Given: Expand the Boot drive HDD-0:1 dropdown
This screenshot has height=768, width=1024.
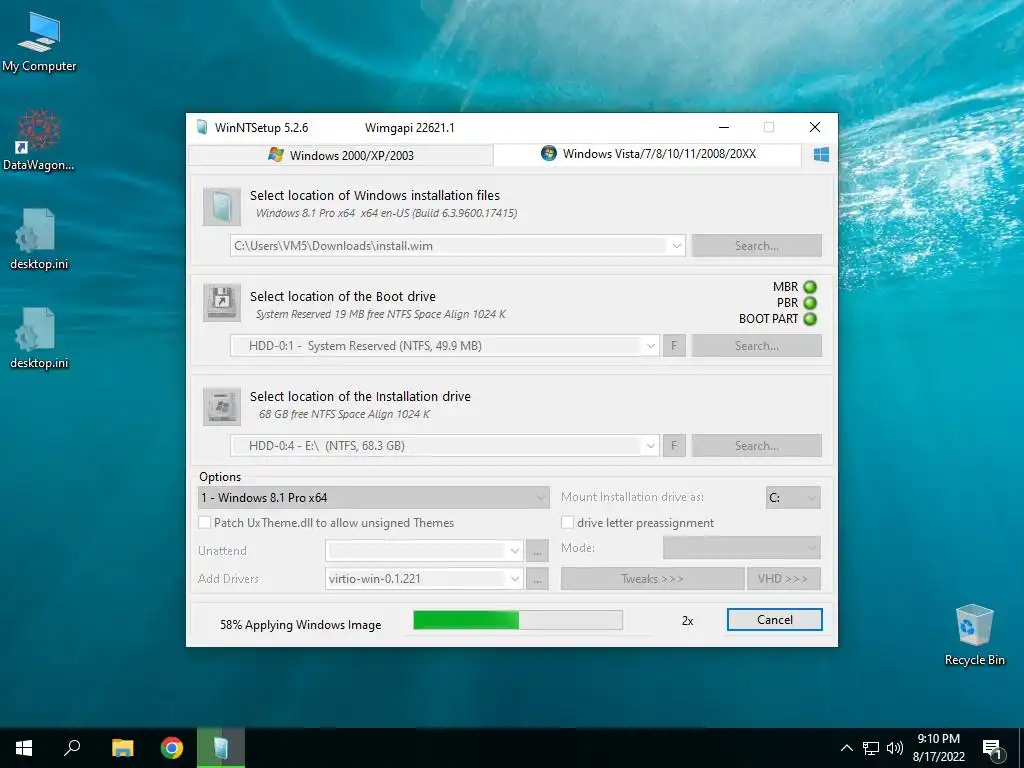Looking at the screenshot, I should pyautogui.click(x=650, y=346).
